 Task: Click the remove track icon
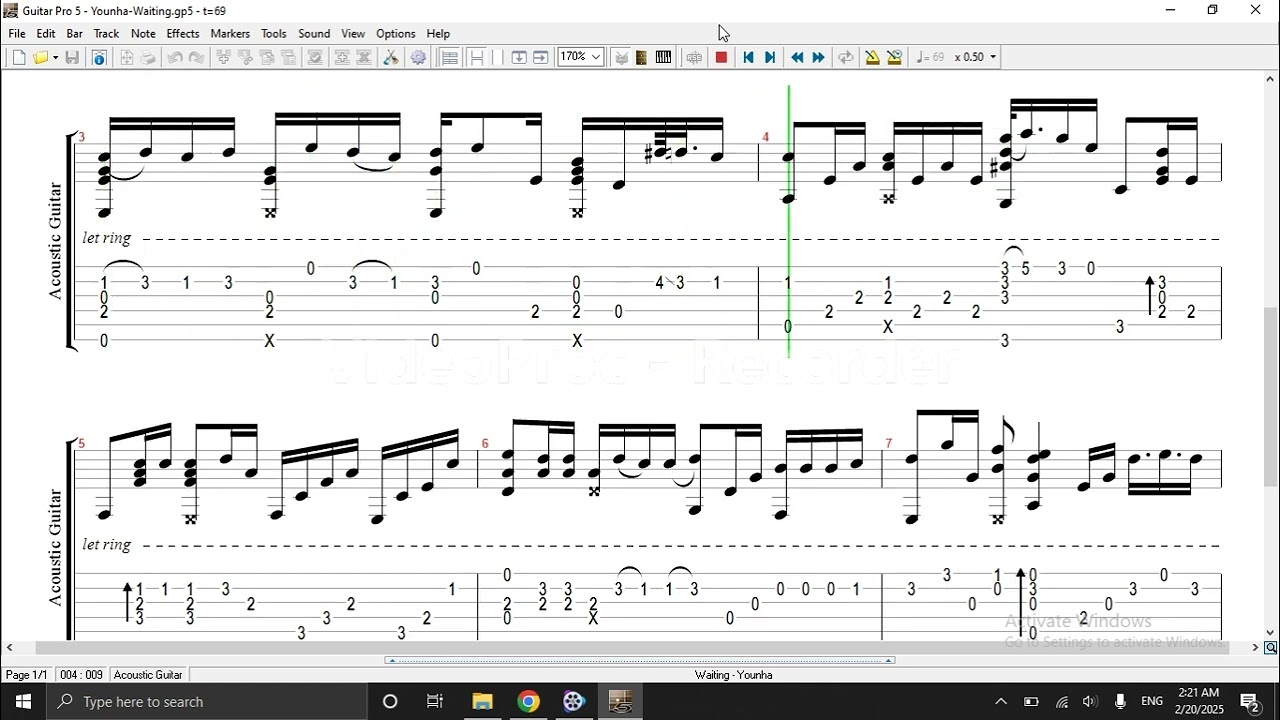click(245, 58)
